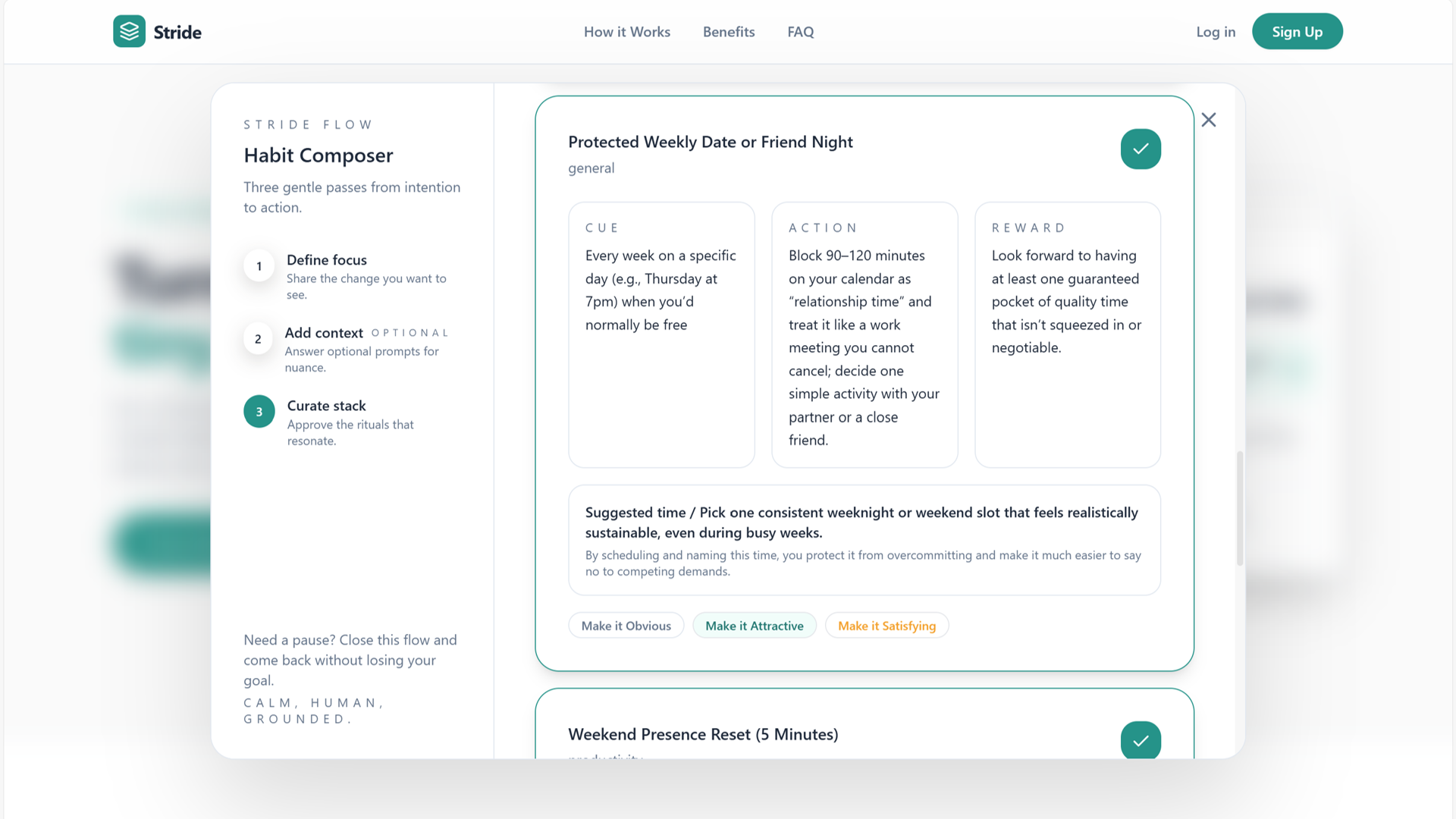Click the Make it Attractive tag

click(x=754, y=626)
